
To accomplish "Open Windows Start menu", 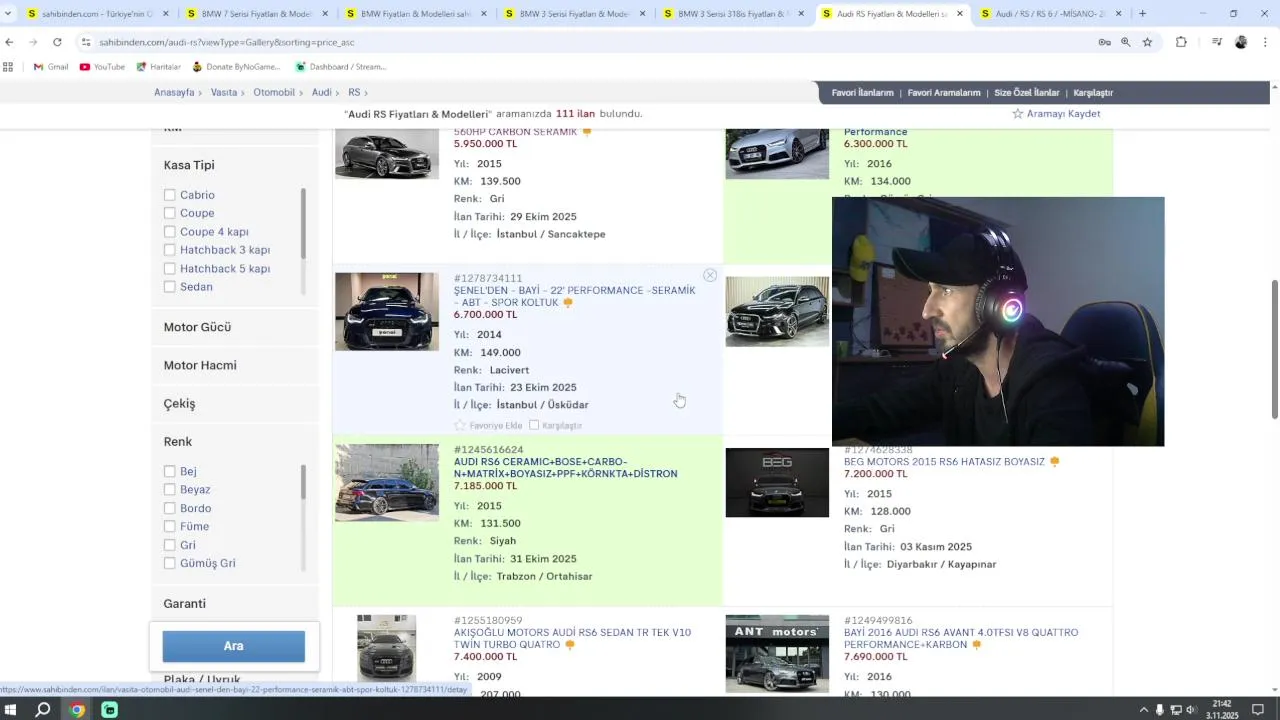I will 11,710.
